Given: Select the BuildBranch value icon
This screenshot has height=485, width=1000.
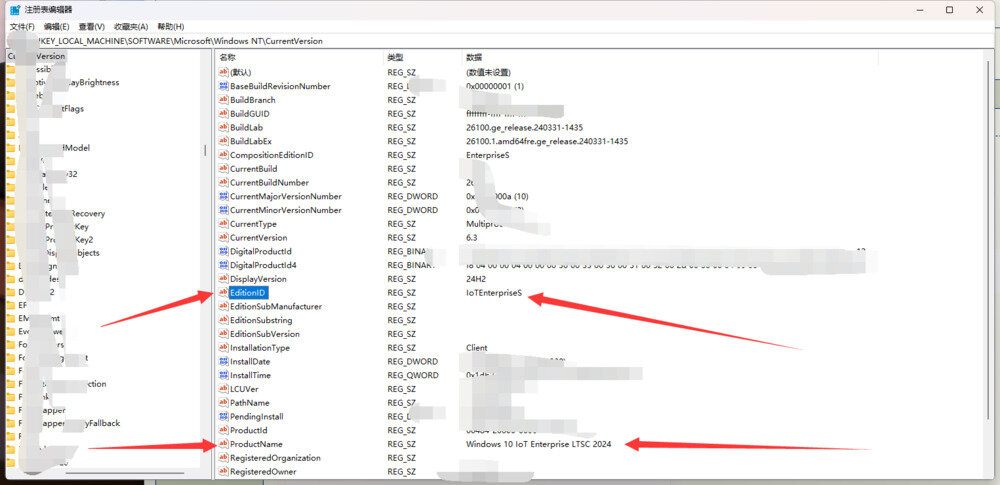Looking at the screenshot, I should click(x=223, y=100).
